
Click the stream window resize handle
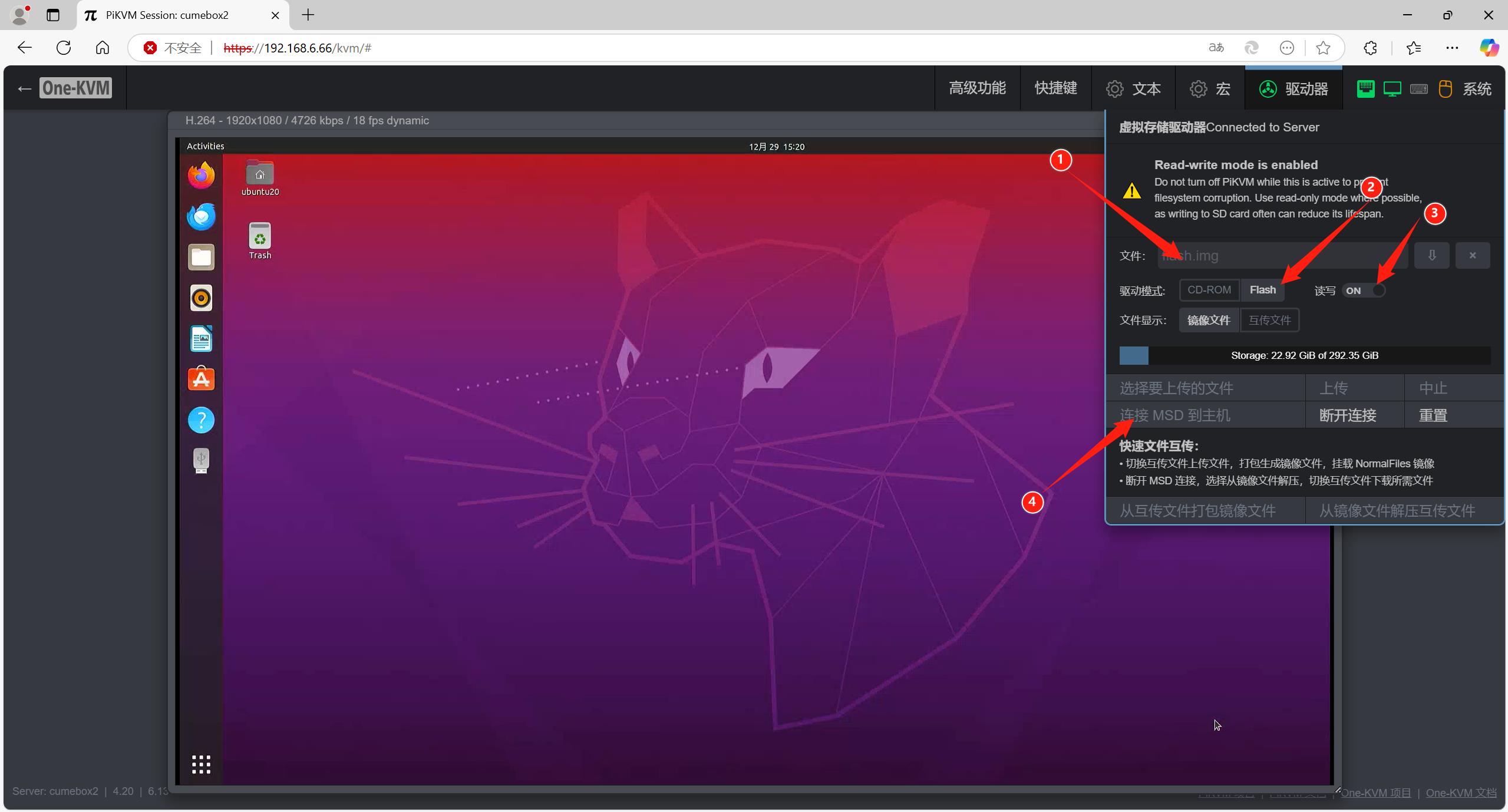pos(1337,790)
